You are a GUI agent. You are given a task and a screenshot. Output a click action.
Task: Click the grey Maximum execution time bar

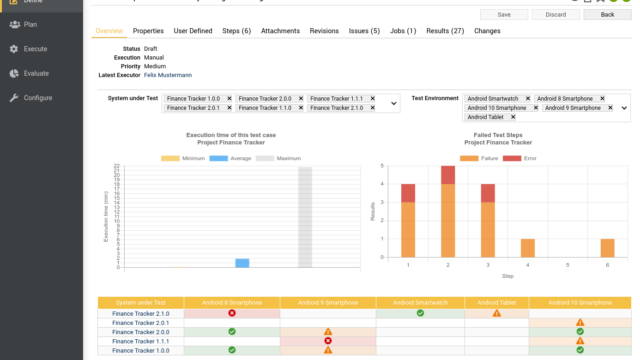click(x=305, y=217)
